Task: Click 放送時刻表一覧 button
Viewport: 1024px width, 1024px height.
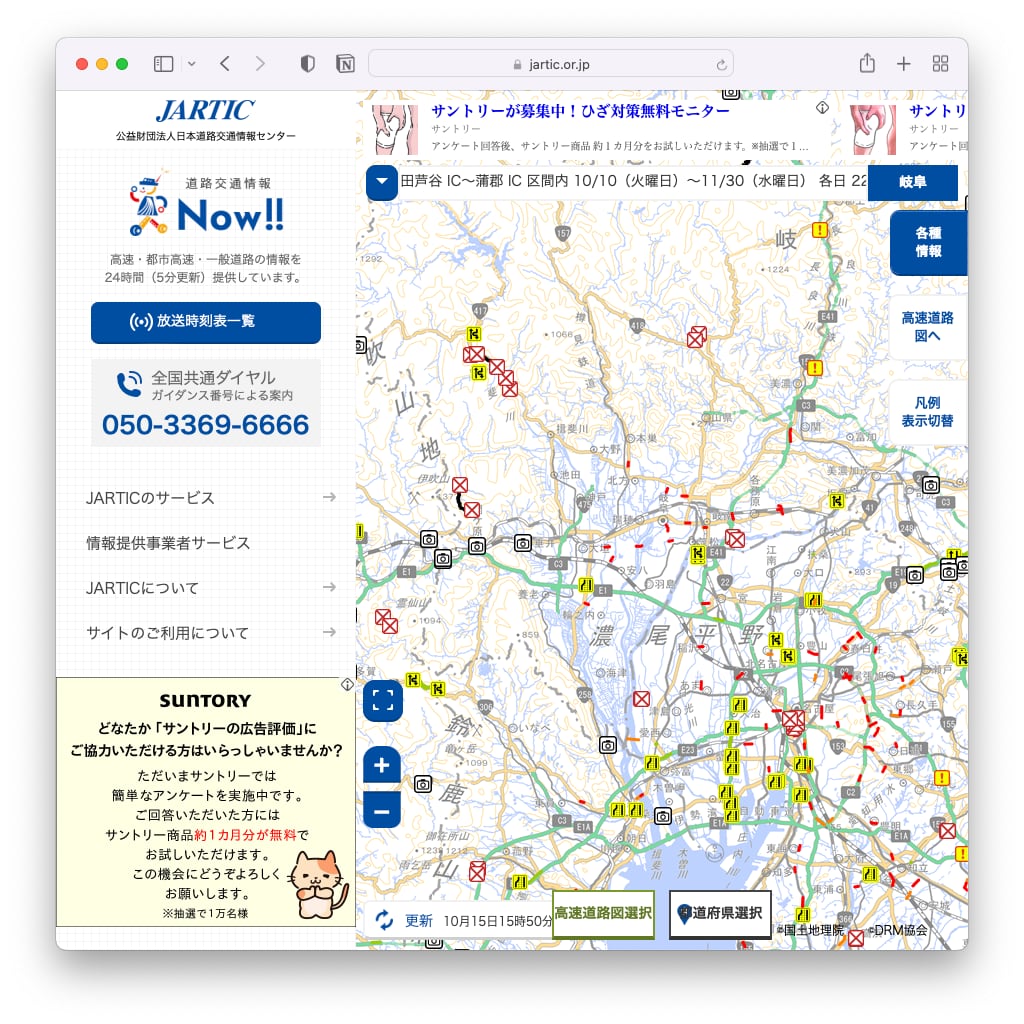Action: pos(206,322)
